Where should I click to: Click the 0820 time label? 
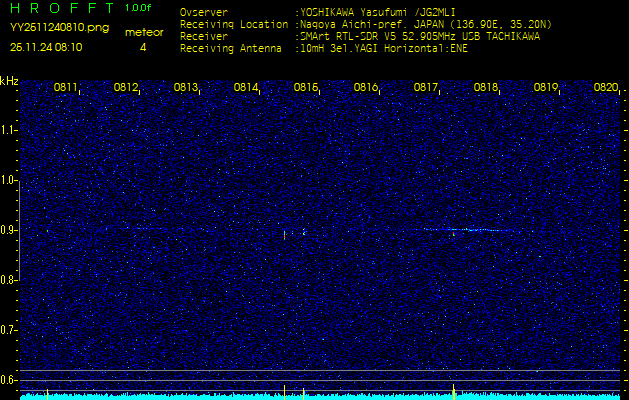click(x=606, y=88)
